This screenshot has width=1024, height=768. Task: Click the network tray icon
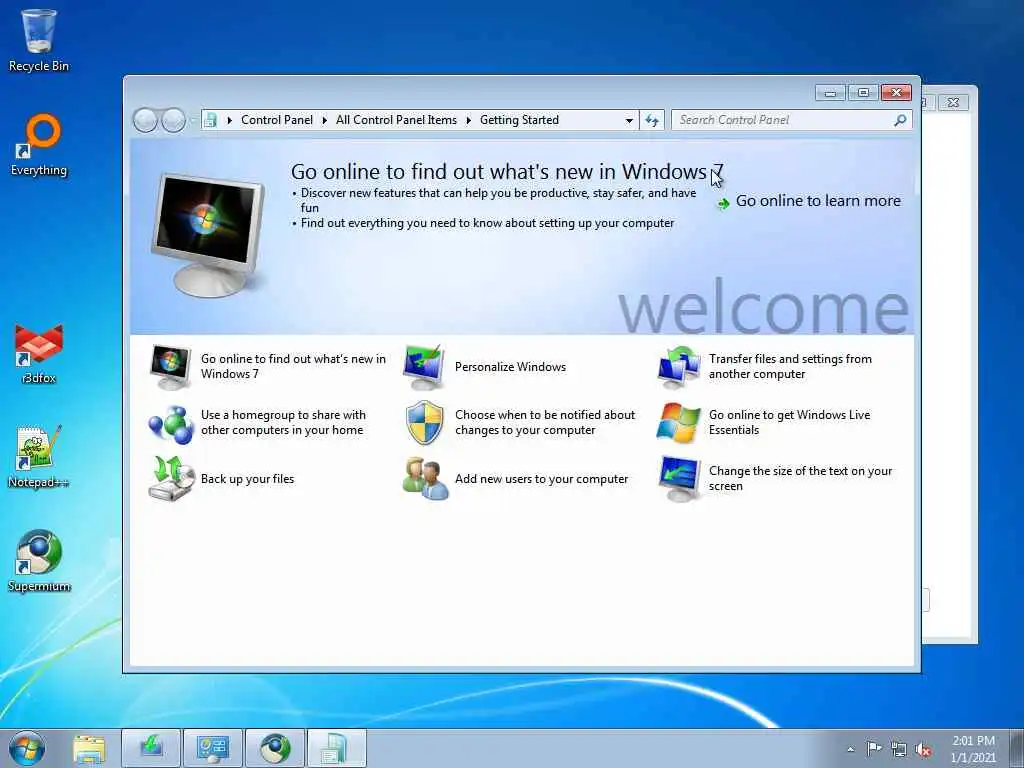[899, 749]
